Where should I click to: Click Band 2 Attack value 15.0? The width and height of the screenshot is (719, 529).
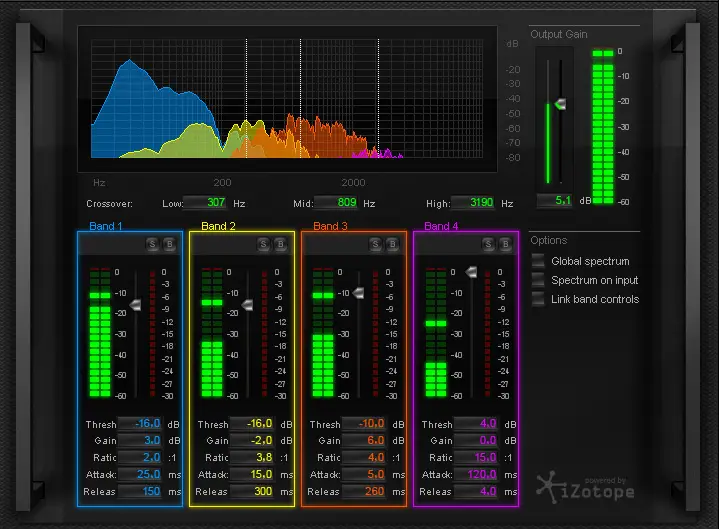pyautogui.click(x=252, y=474)
